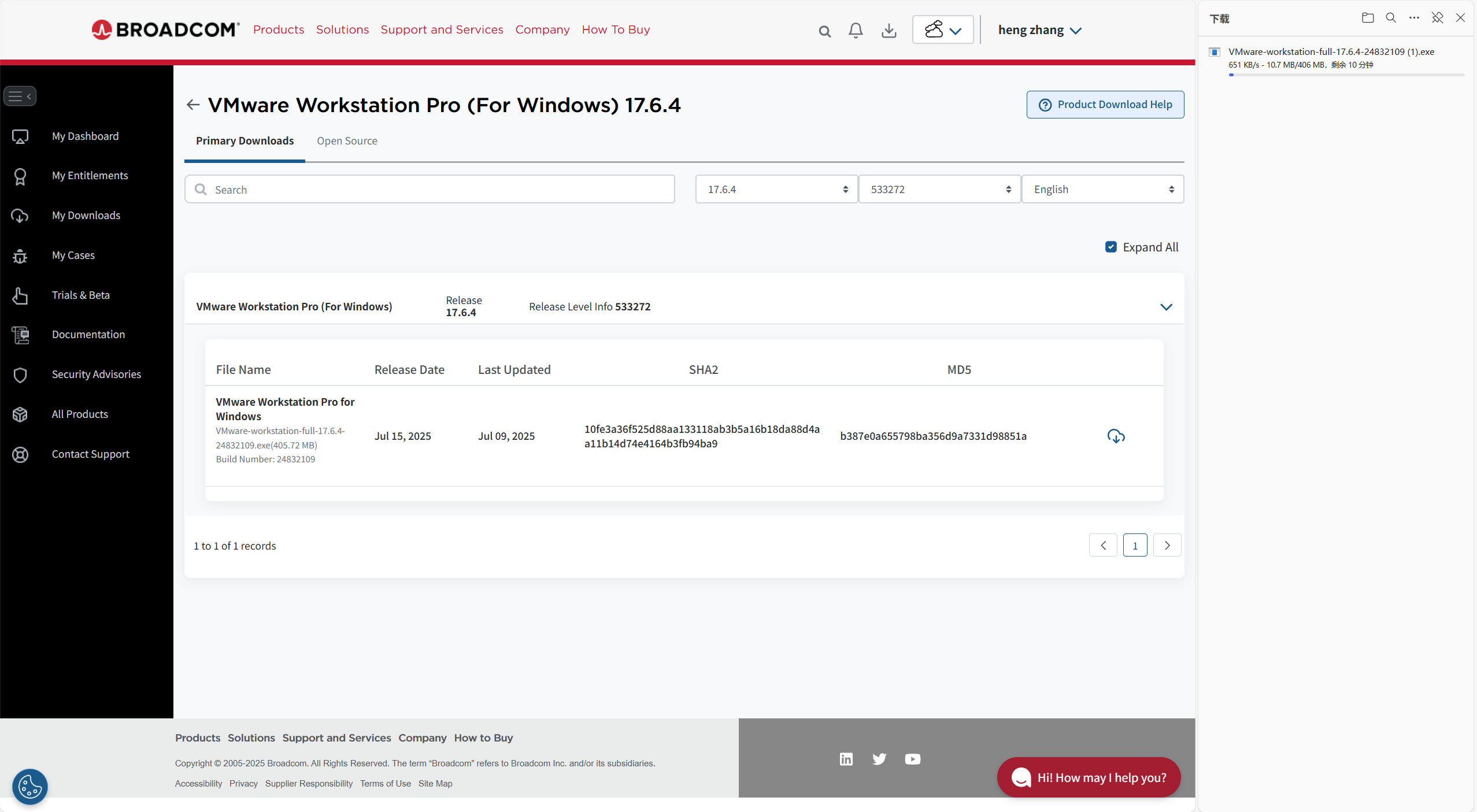Go back using the arrow beside page title

(193, 105)
